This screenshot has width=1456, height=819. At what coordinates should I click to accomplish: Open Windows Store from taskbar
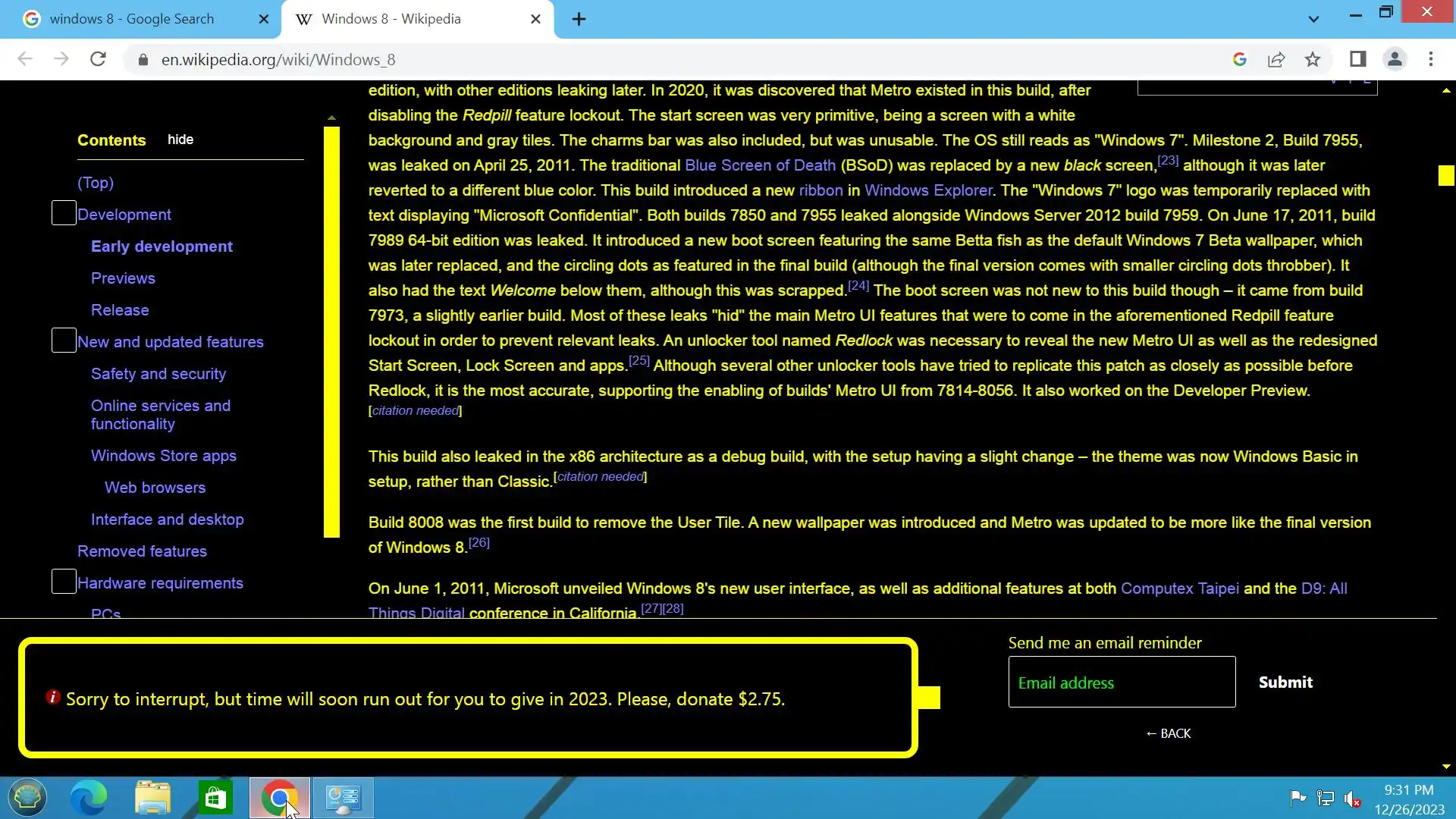coord(215,798)
